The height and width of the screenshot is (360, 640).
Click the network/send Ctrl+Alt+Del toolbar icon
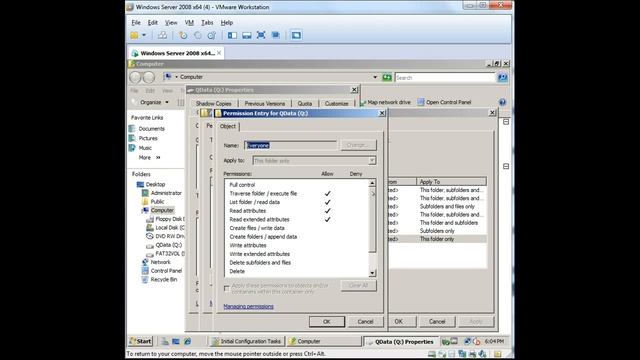(x=162, y=36)
